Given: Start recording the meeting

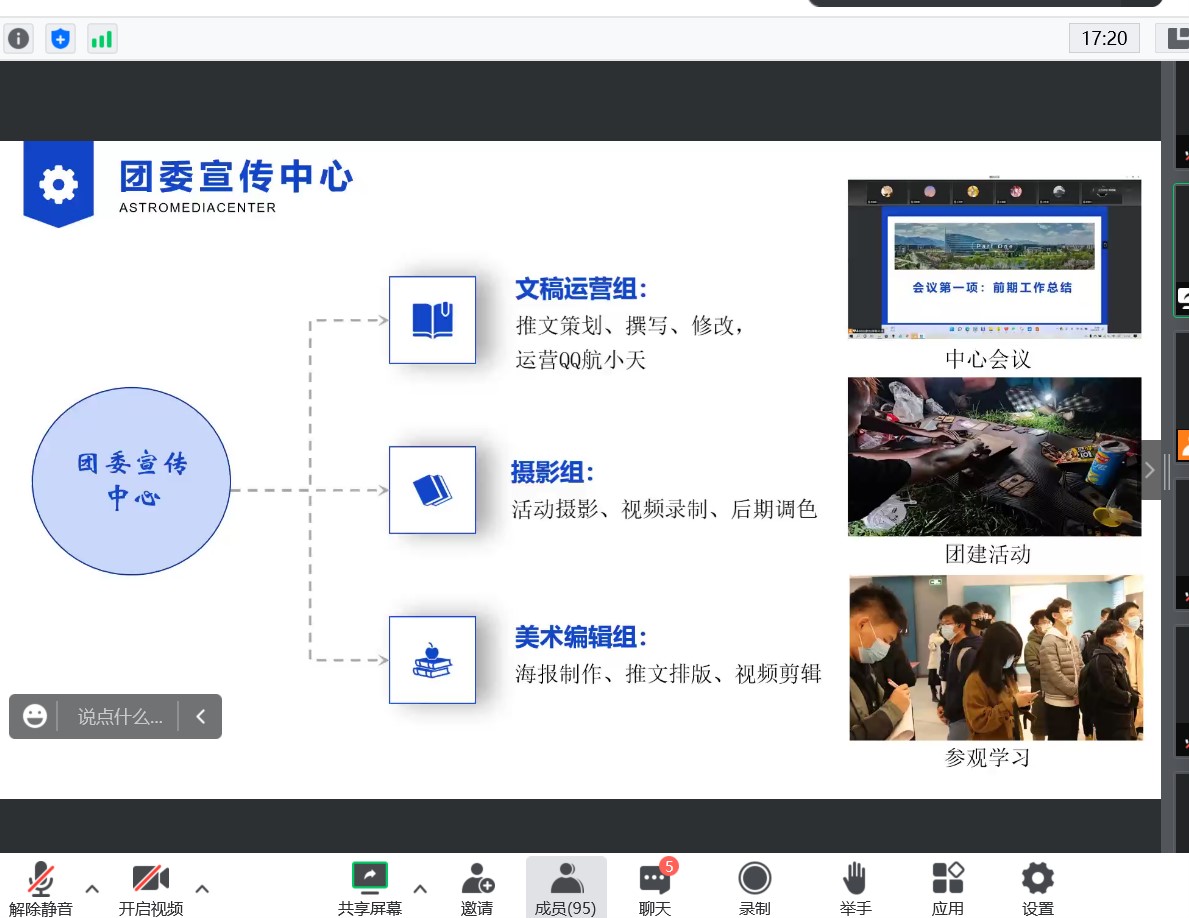Looking at the screenshot, I should 754,879.
